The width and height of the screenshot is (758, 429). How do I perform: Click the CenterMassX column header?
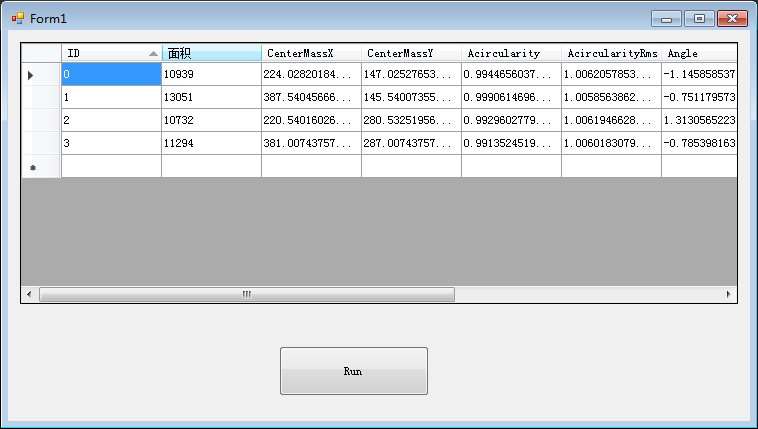point(311,53)
